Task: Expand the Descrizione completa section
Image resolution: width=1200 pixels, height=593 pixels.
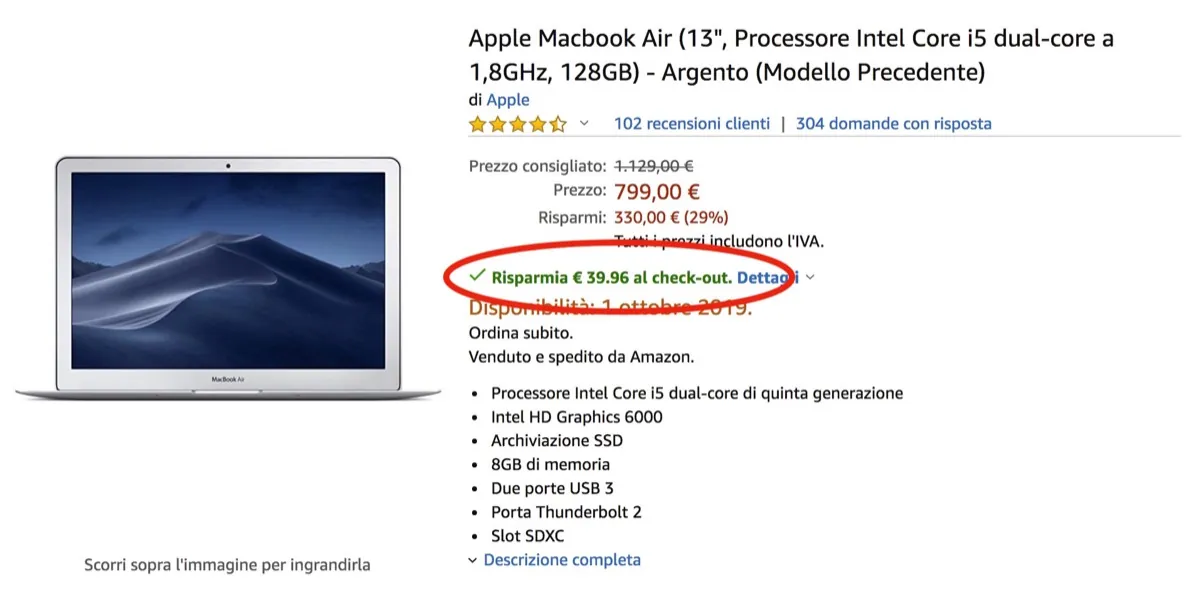Action: point(565,560)
